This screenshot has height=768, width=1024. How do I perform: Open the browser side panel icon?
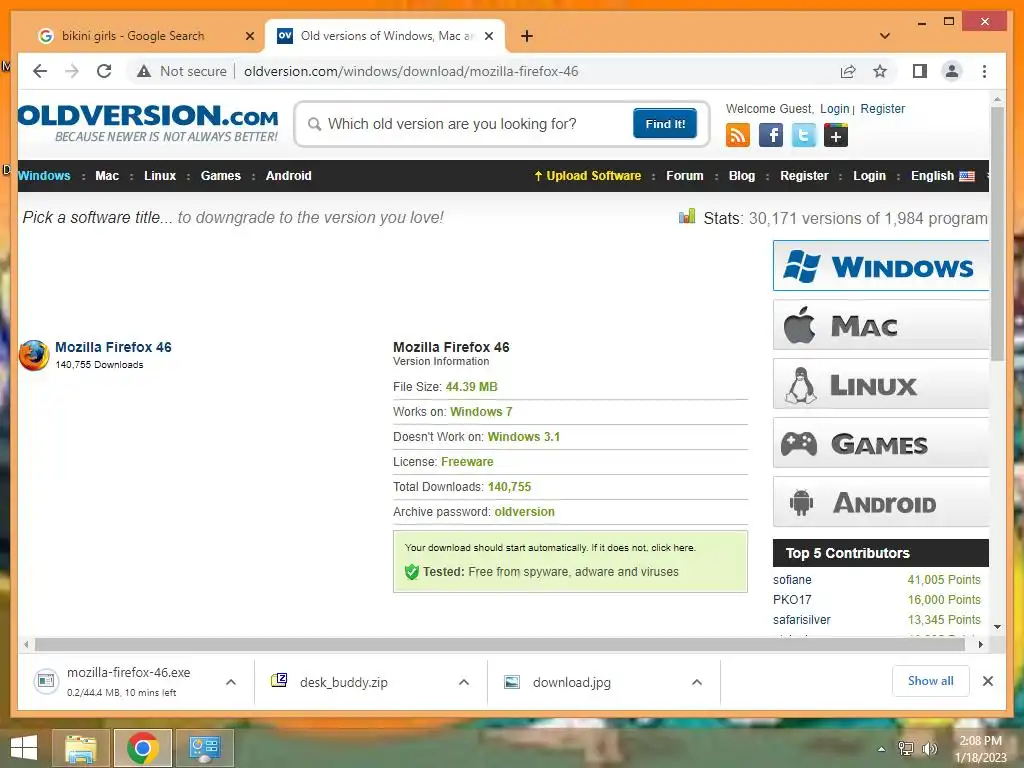920,71
